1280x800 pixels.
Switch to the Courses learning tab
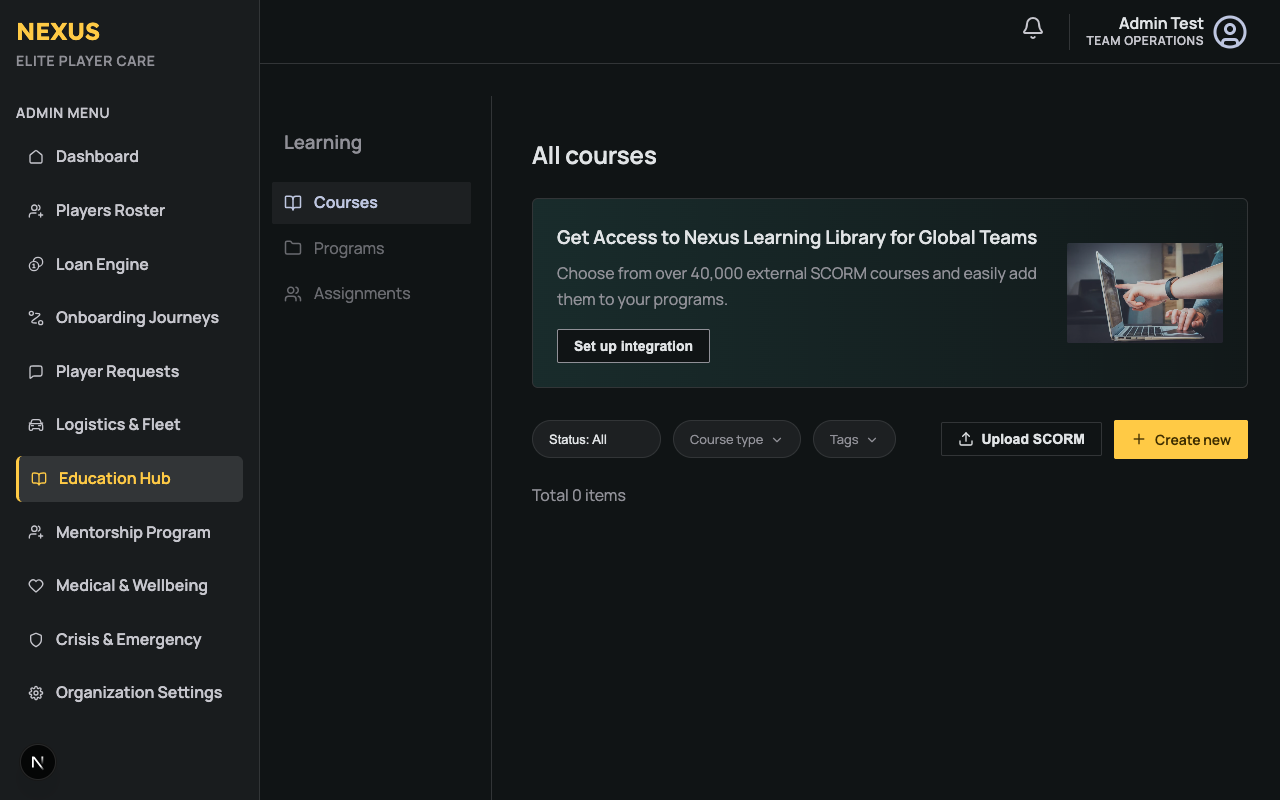pyautogui.click(x=371, y=203)
